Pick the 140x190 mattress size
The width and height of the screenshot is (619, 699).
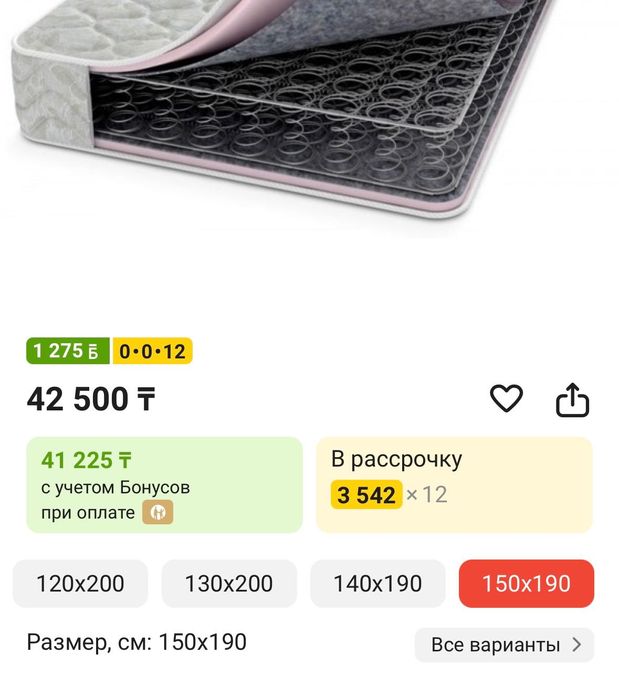378,584
